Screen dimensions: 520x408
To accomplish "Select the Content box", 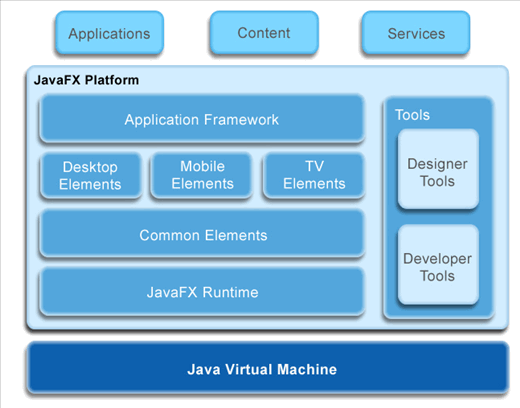I will click(x=264, y=33).
